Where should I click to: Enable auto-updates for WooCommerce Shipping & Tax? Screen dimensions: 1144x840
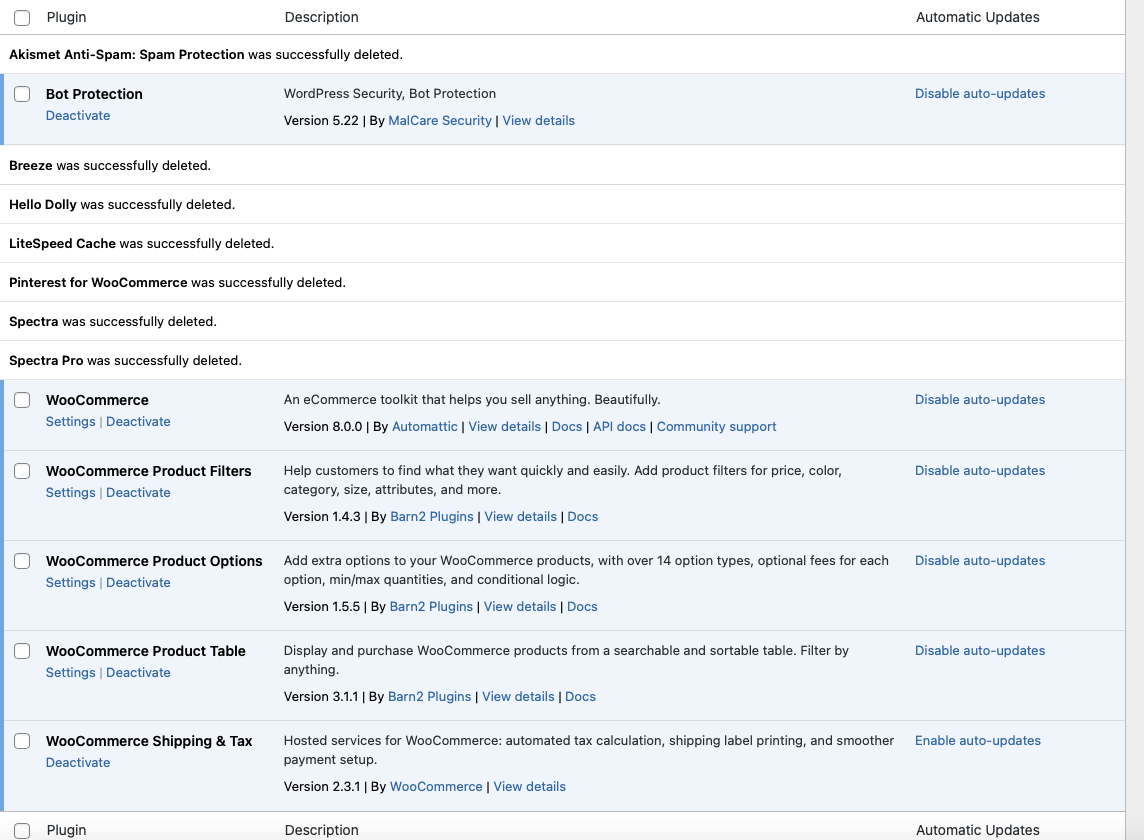[978, 740]
